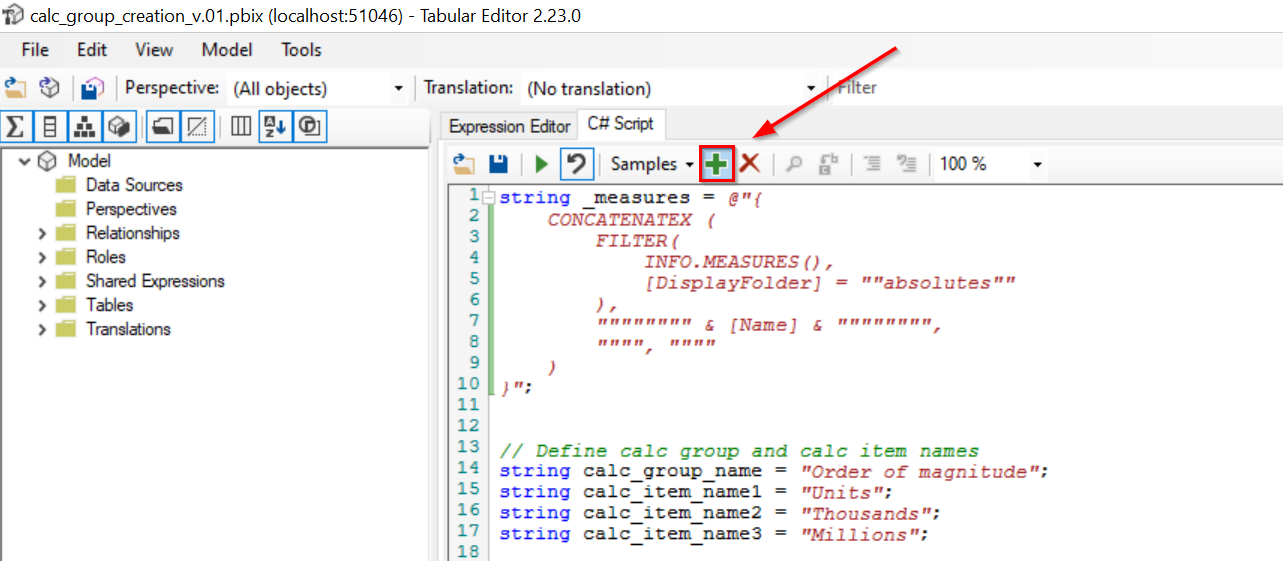Select the Roles folder label
The image size is (1283, 561).
click(x=106, y=257)
